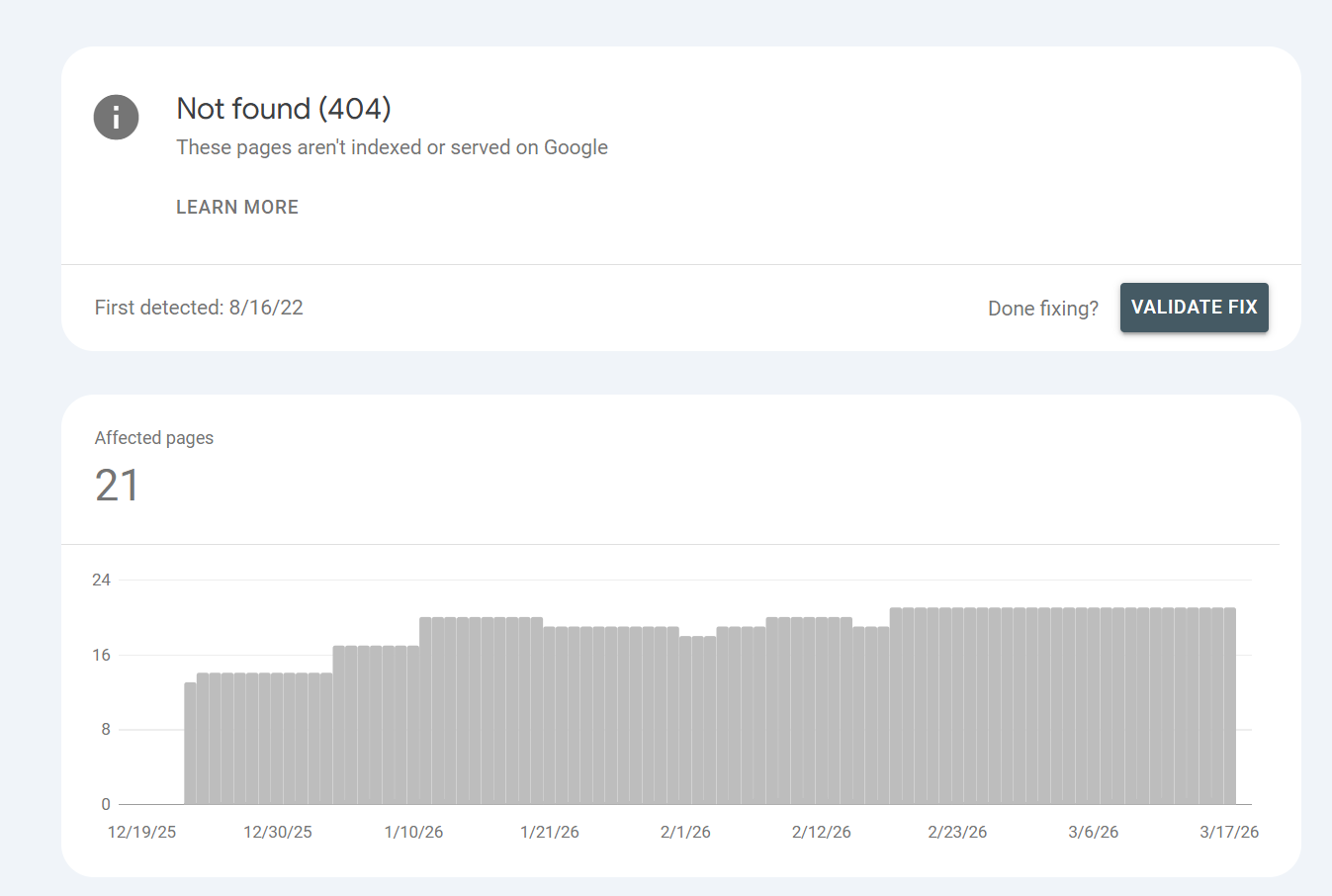The height and width of the screenshot is (896, 1332).
Task: Click the First detected: 8/16/22 text
Action: (199, 308)
